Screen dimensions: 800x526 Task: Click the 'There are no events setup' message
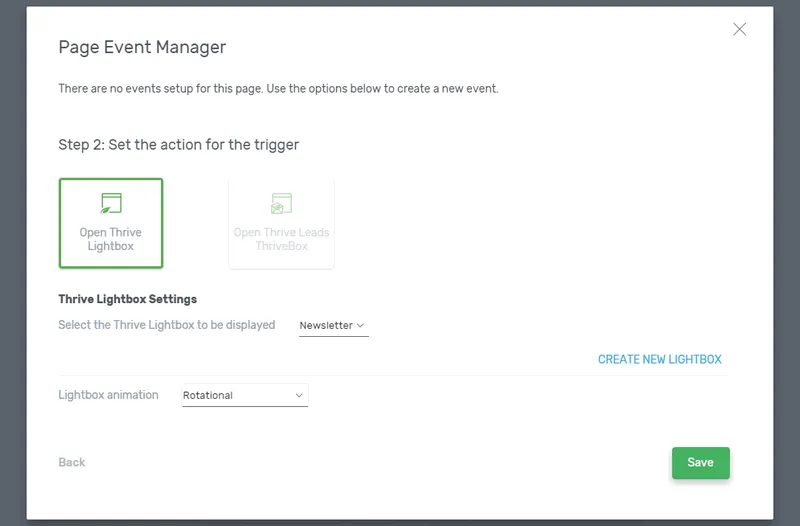click(x=279, y=88)
